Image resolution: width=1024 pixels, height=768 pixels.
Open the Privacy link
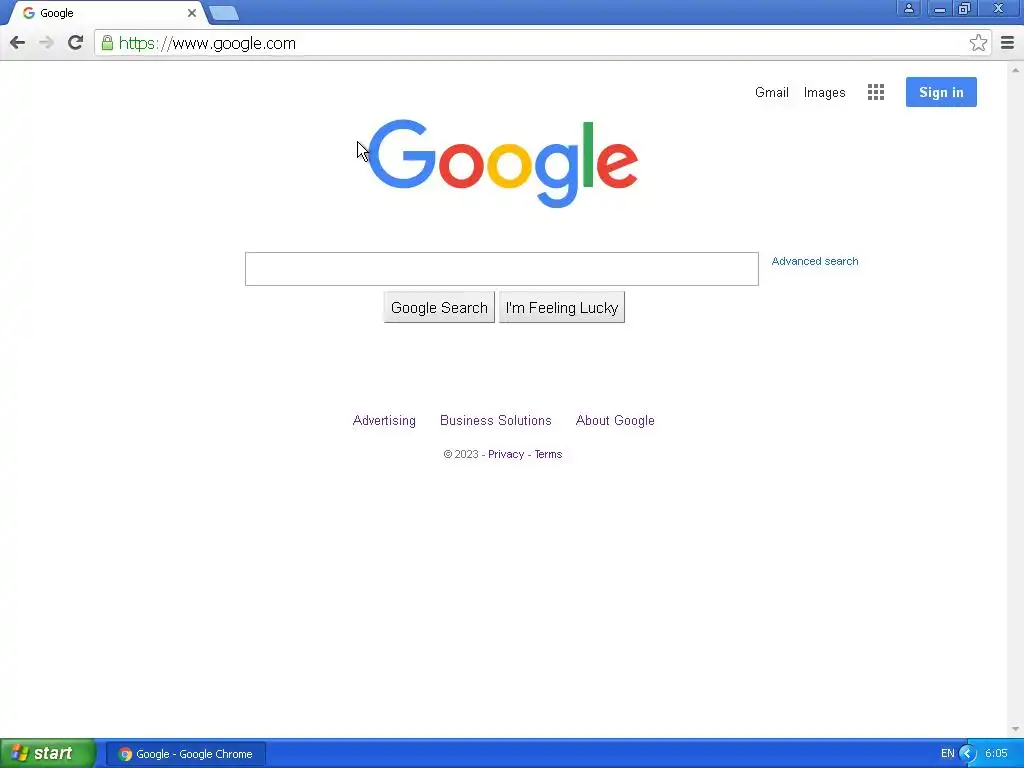pyautogui.click(x=506, y=455)
